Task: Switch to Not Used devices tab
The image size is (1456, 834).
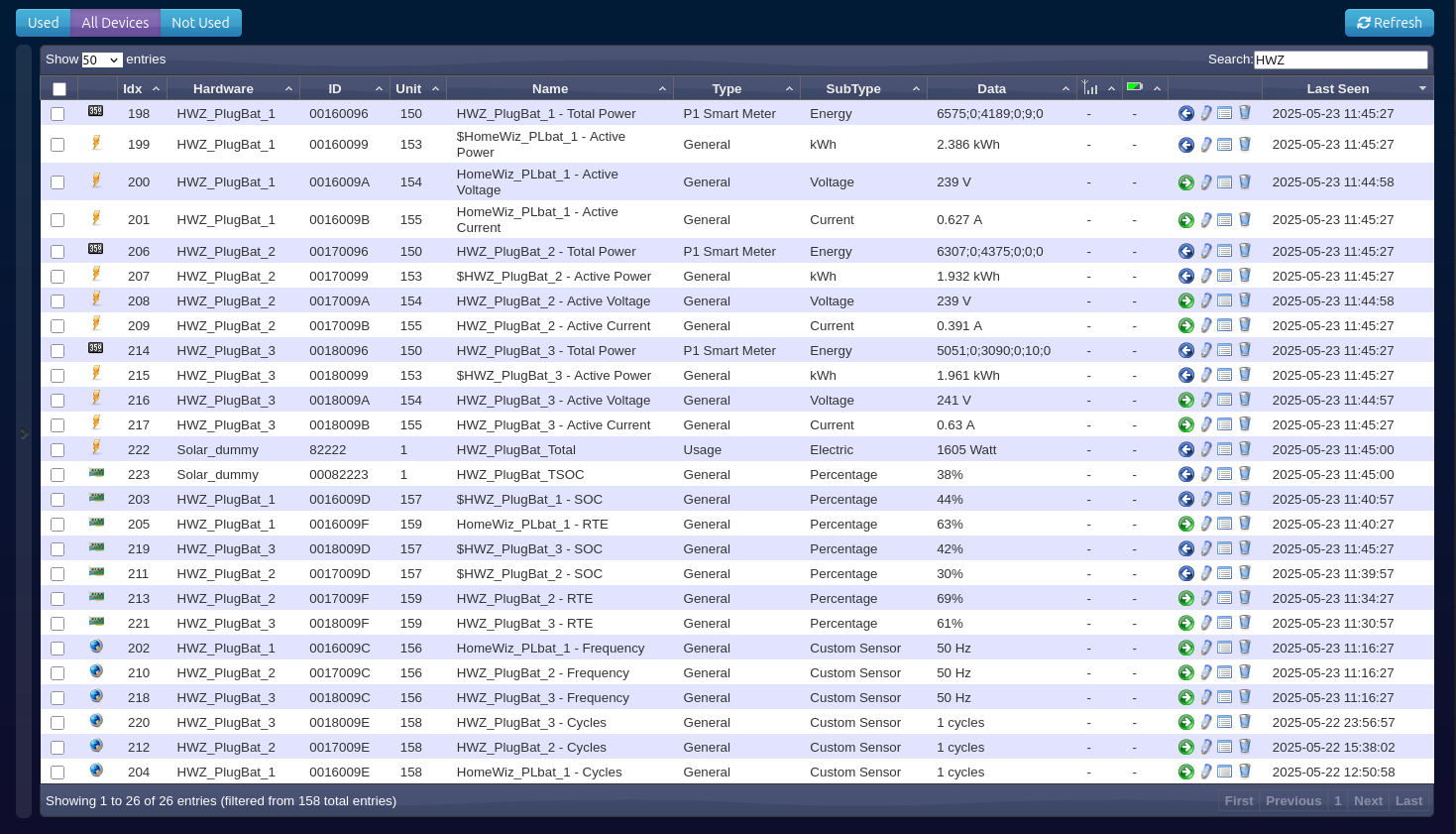Action: (200, 23)
